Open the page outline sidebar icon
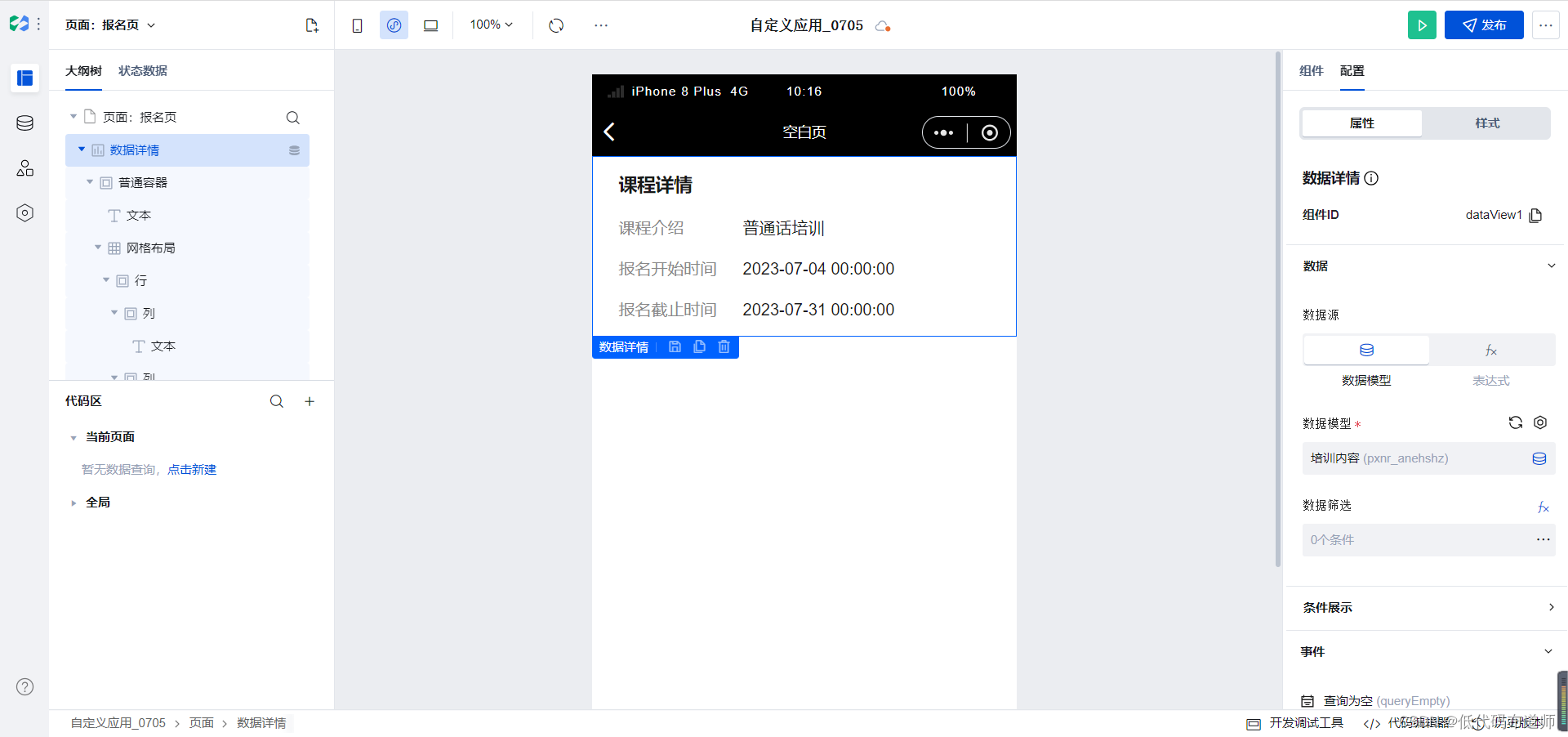The image size is (1568, 737). [24, 78]
